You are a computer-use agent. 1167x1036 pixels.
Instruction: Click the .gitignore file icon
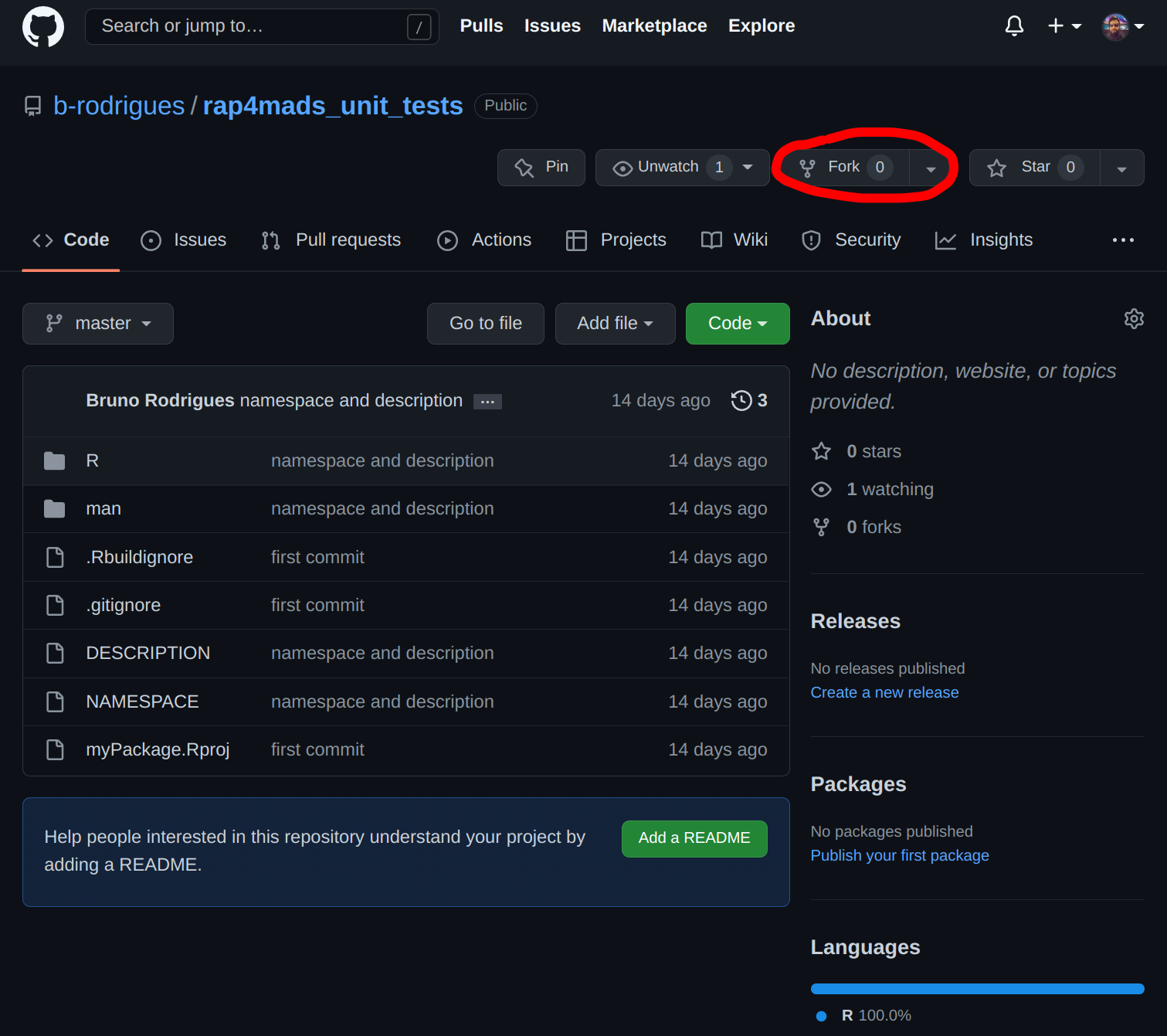55,605
